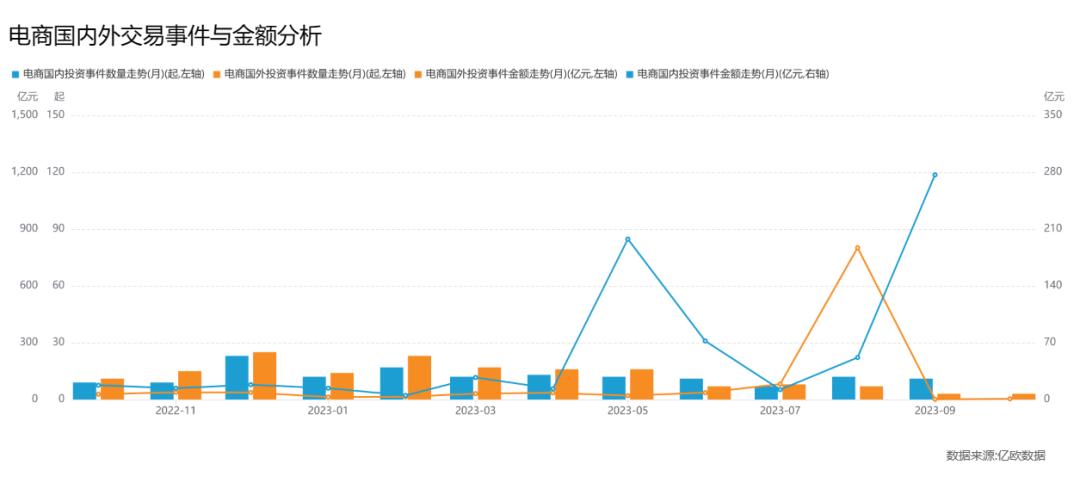Click the left axis value 300
Screen dimensions: 1080x477
[30, 342]
